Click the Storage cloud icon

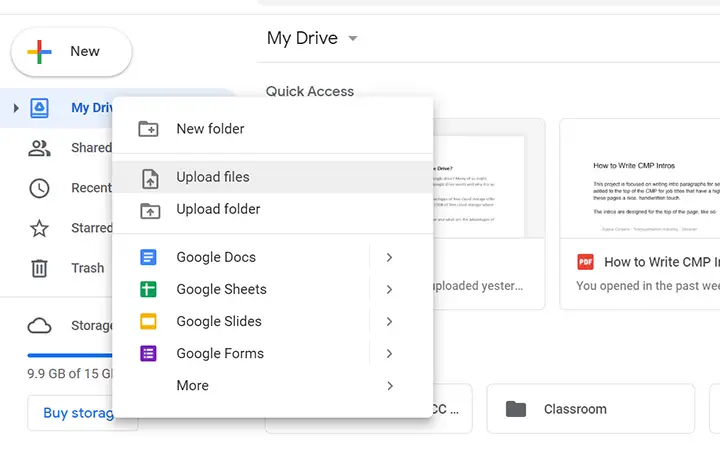[x=39, y=326]
